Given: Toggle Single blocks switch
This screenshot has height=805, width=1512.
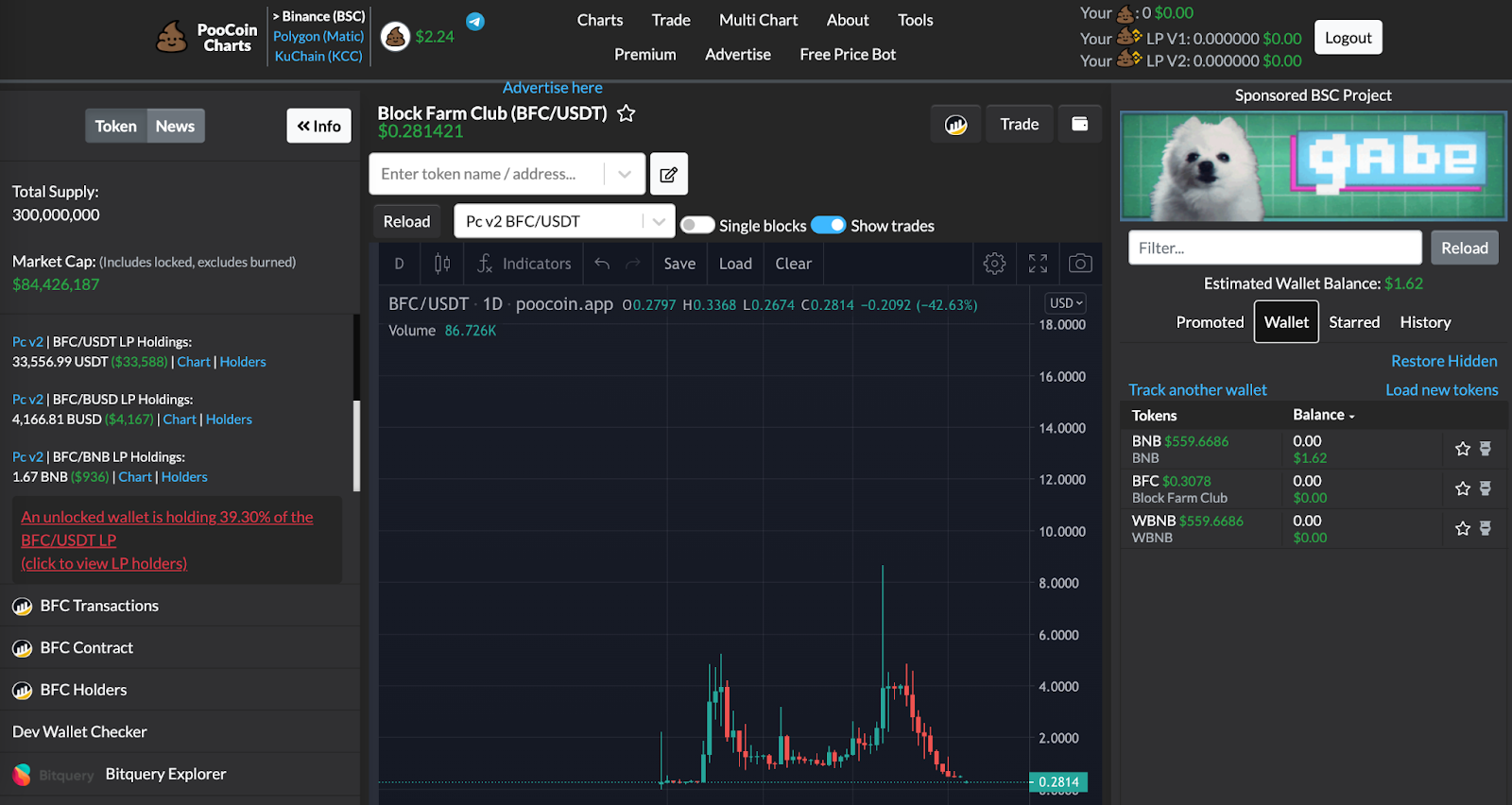Looking at the screenshot, I should tap(697, 225).
